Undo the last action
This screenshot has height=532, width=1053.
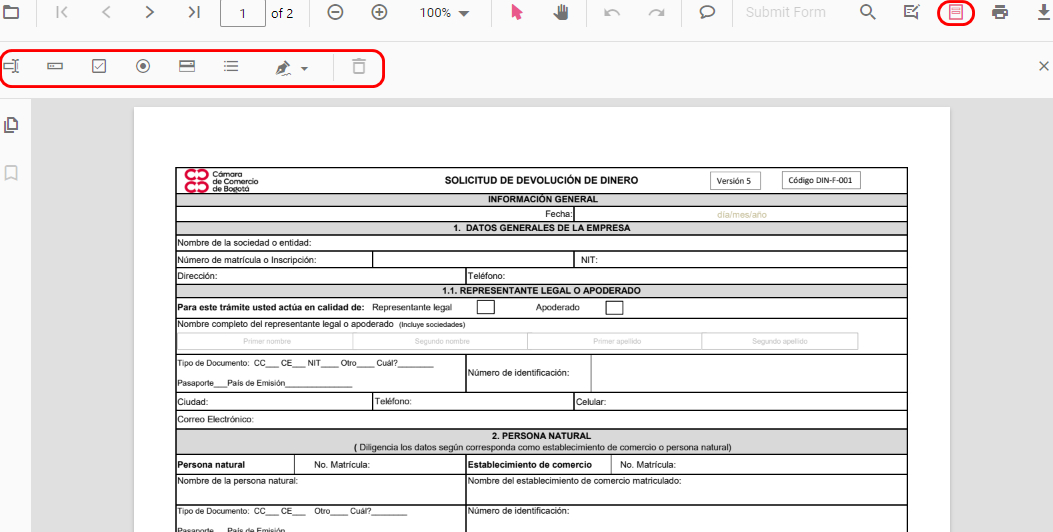(x=612, y=12)
